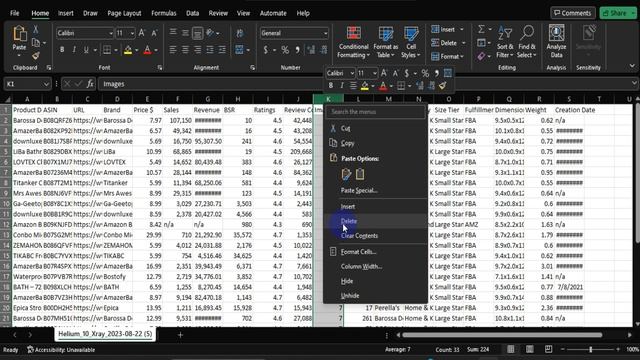Image resolution: width=640 pixels, height=360 pixels.
Task: Toggle Bold in the ribbon Font group
Action: pos(62,50)
